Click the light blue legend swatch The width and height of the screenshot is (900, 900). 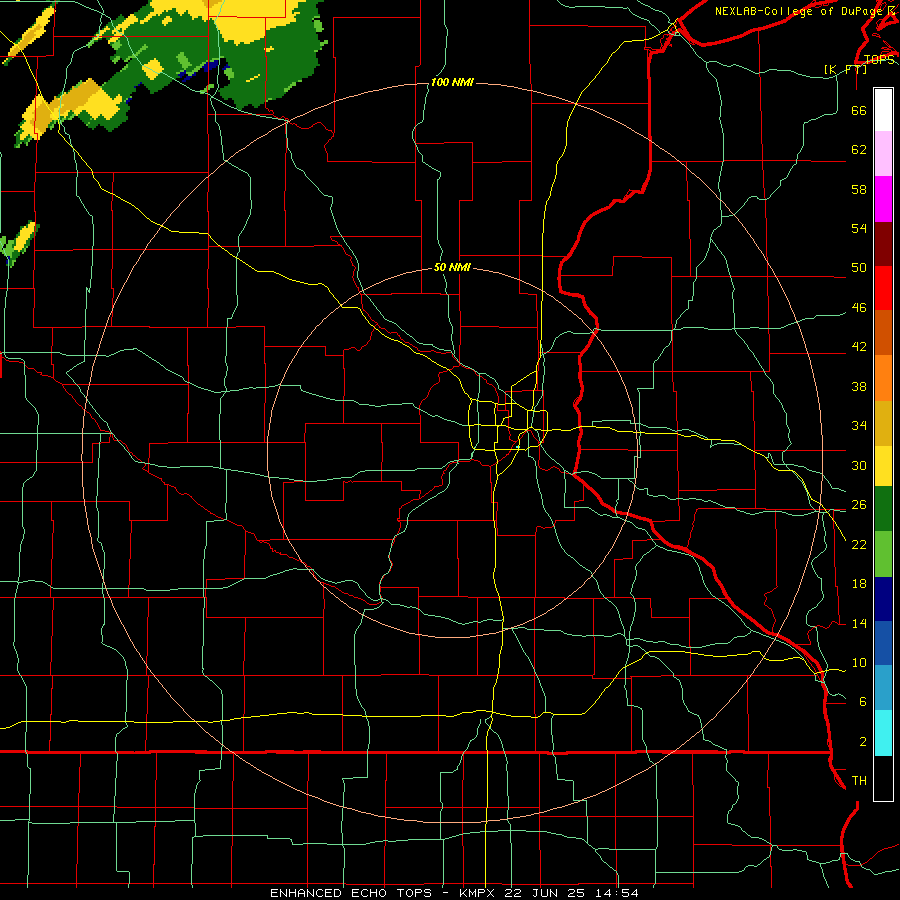pyautogui.click(x=883, y=688)
